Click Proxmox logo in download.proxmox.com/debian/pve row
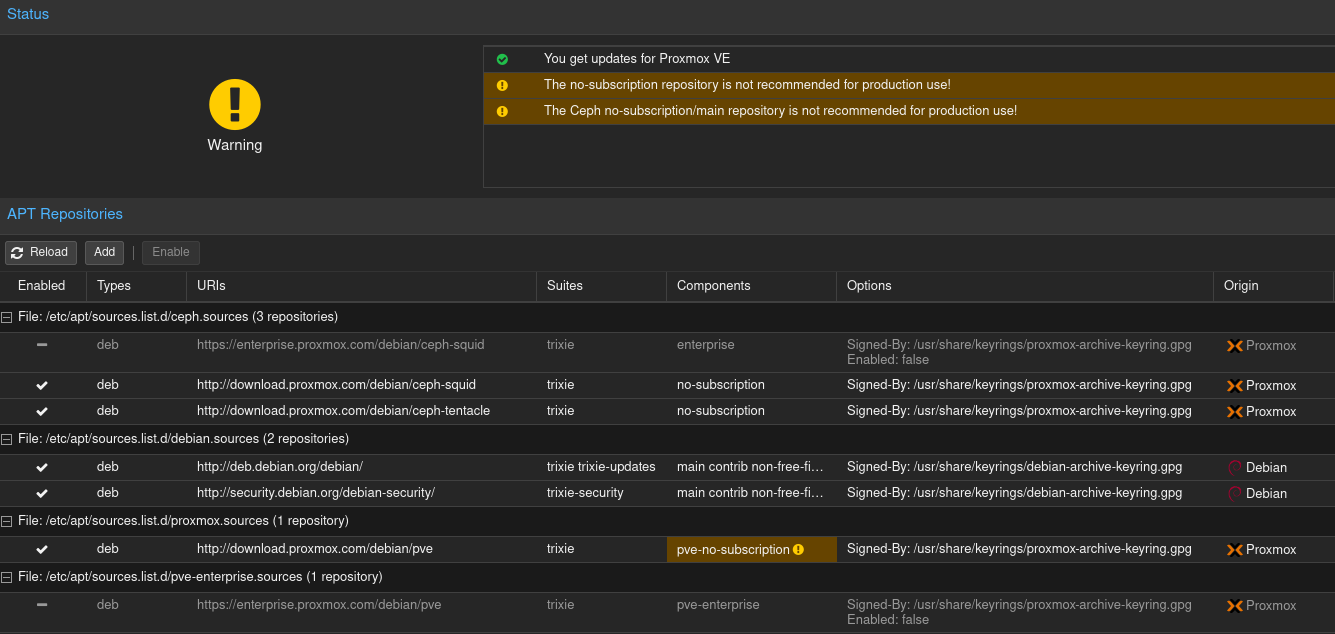Screen dimensions: 1335x634 point(1235,550)
